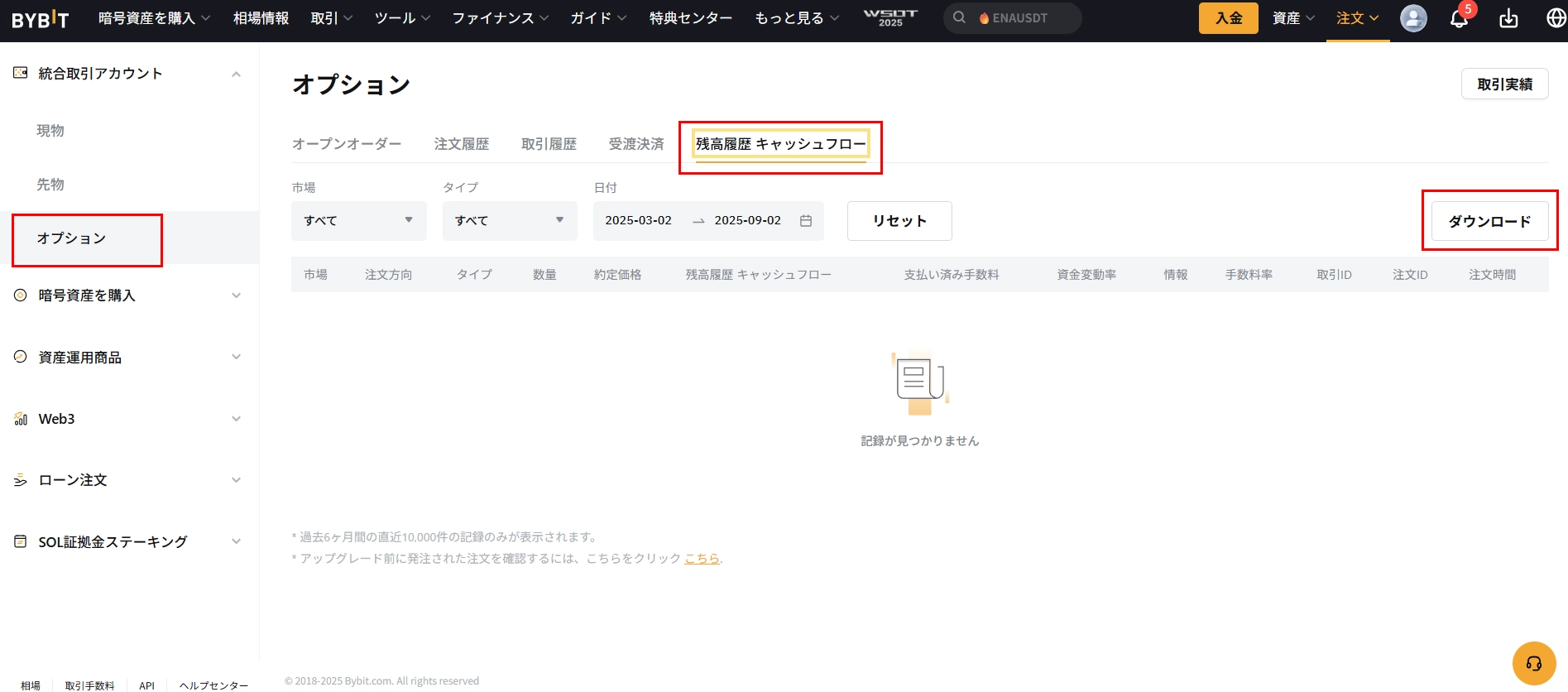Expand the 暗号資産を購入 sidebar section
This screenshot has width=1568, height=692.
[236, 296]
